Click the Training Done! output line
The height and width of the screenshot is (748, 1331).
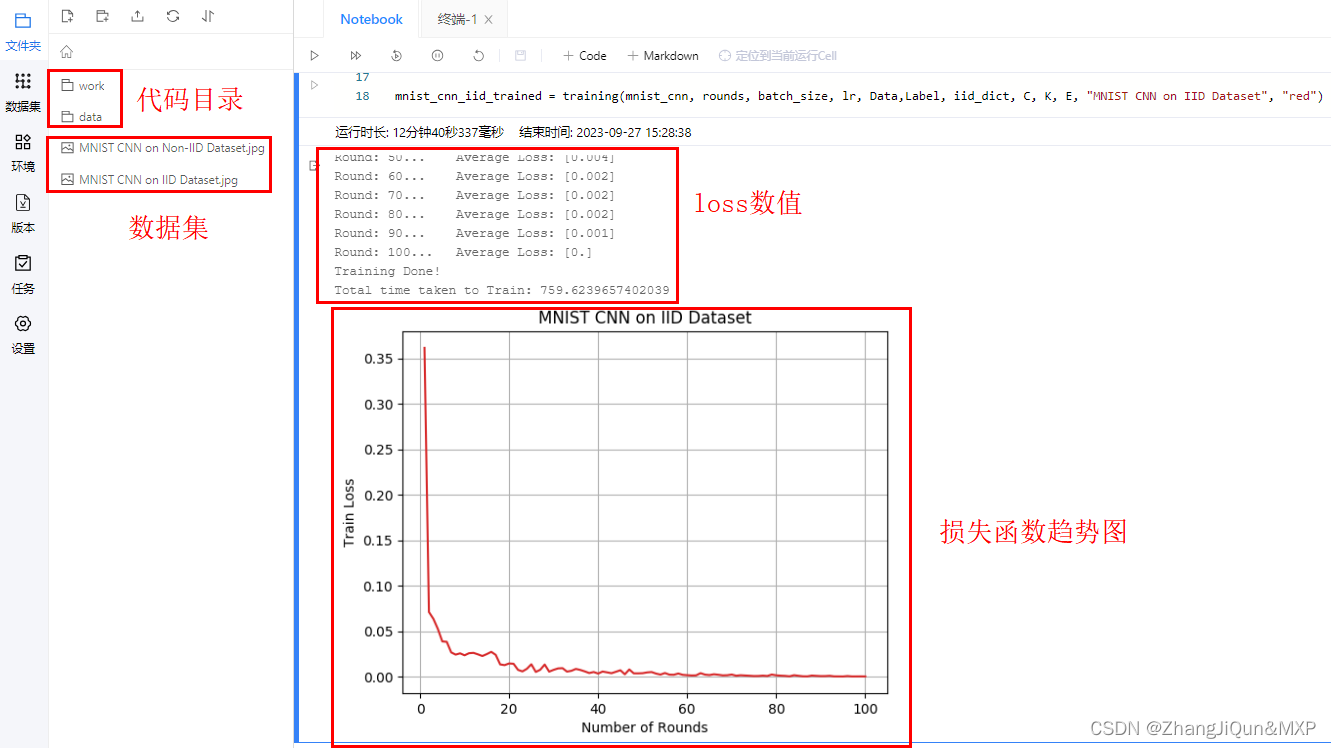click(387, 271)
